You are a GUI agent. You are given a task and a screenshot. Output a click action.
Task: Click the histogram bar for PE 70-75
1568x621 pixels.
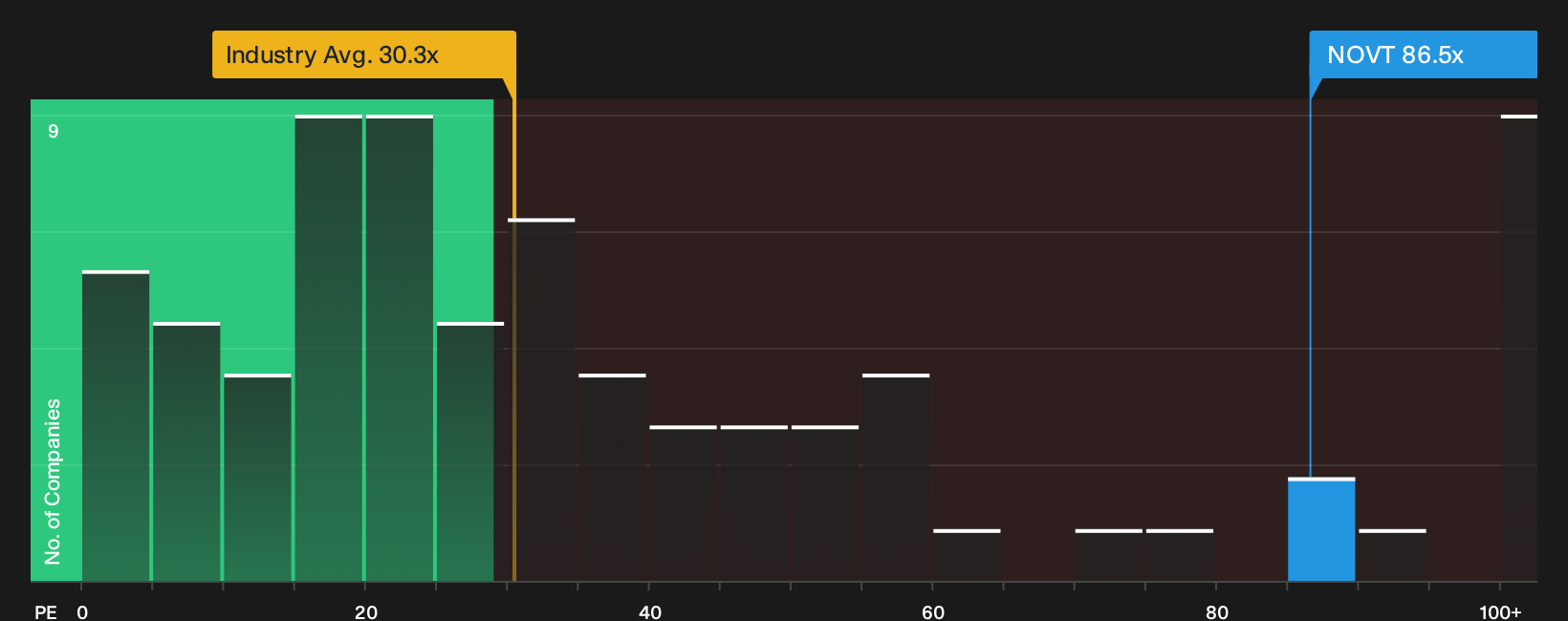[1109, 555]
